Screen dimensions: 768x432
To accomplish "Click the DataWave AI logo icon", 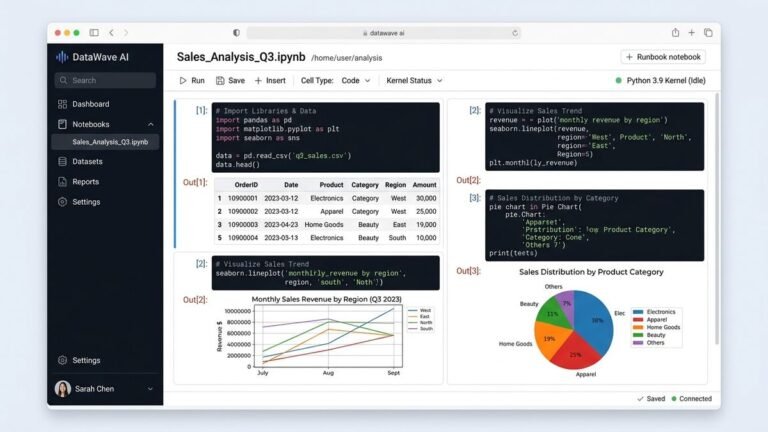I will 62,57.
